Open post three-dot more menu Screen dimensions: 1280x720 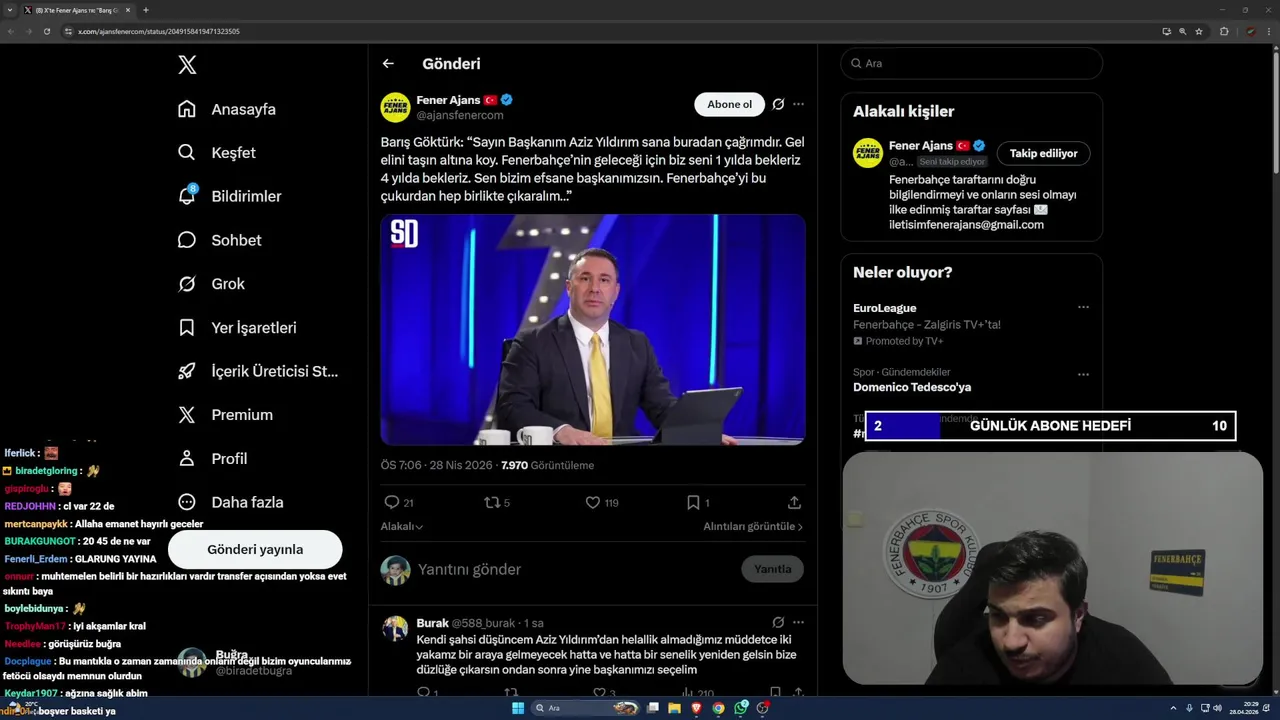[798, 104]
